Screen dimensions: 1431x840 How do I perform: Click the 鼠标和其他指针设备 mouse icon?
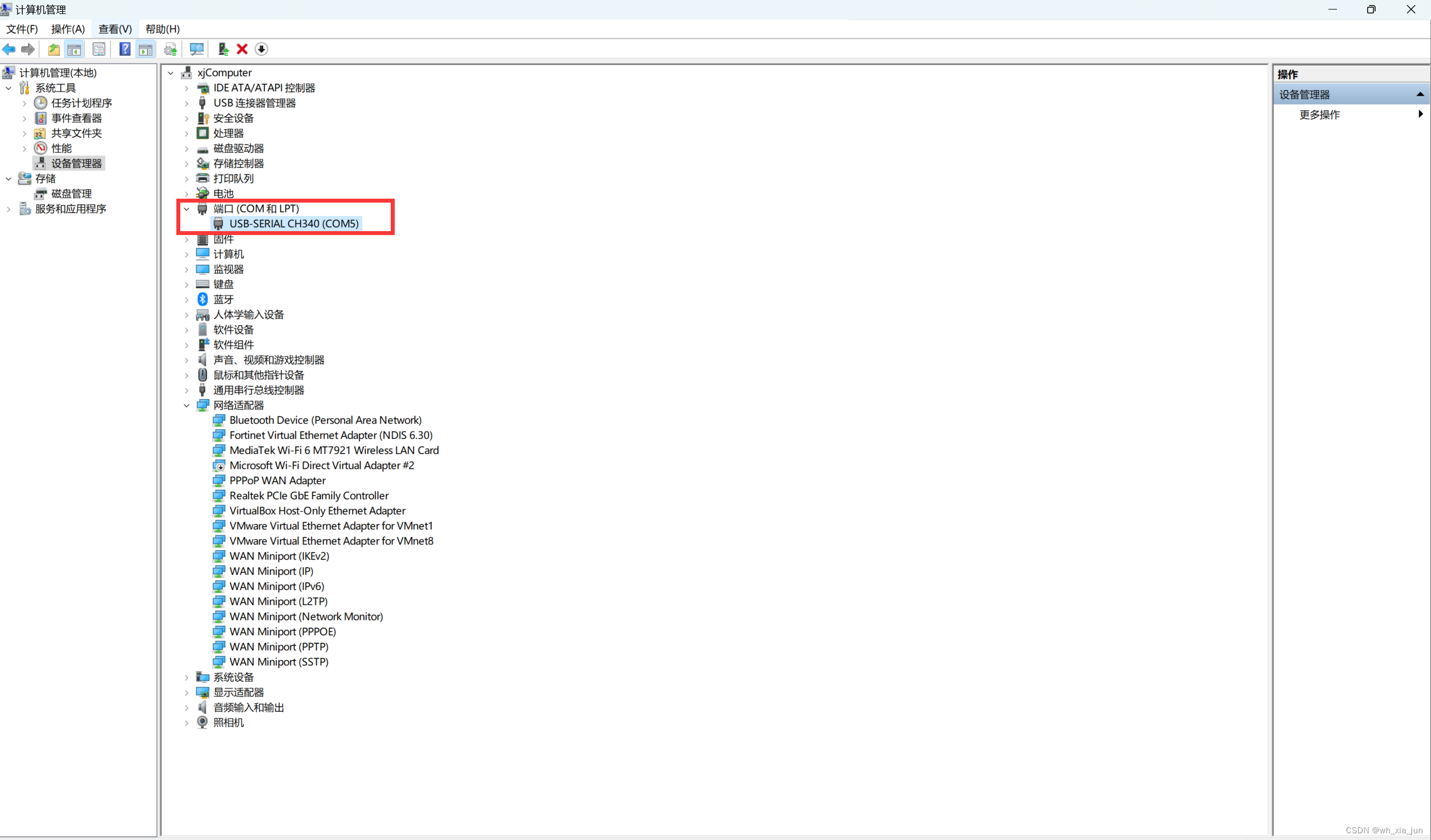[203, 374]
